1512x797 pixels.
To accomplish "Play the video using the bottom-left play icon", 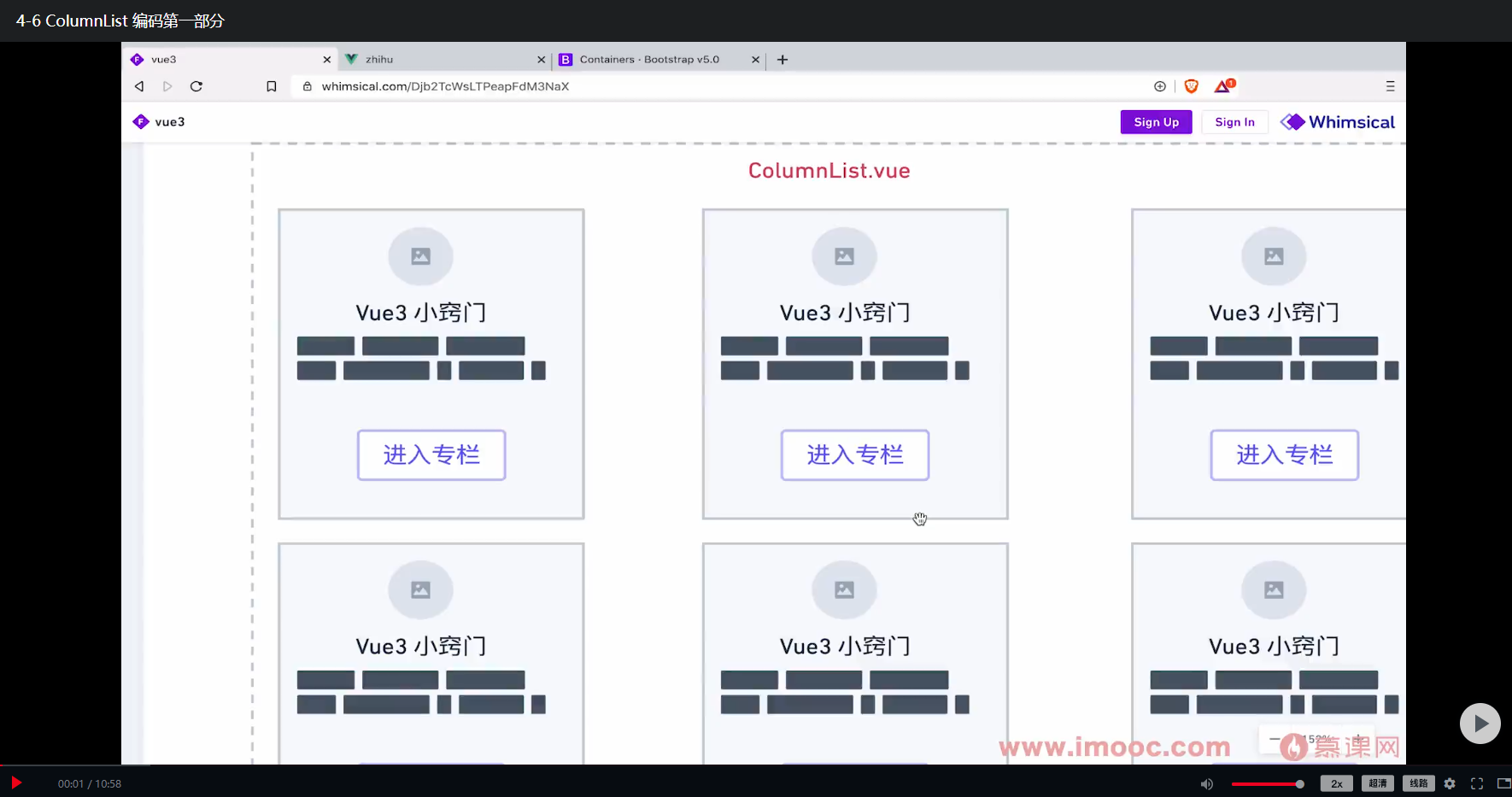I will tap(15, 782).
